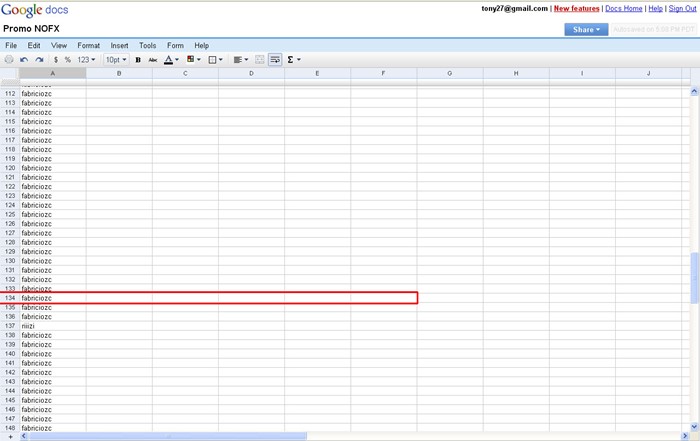Click the Print icon in toolbar
This screenshot has width=700, height=441.
coord(9,60)
